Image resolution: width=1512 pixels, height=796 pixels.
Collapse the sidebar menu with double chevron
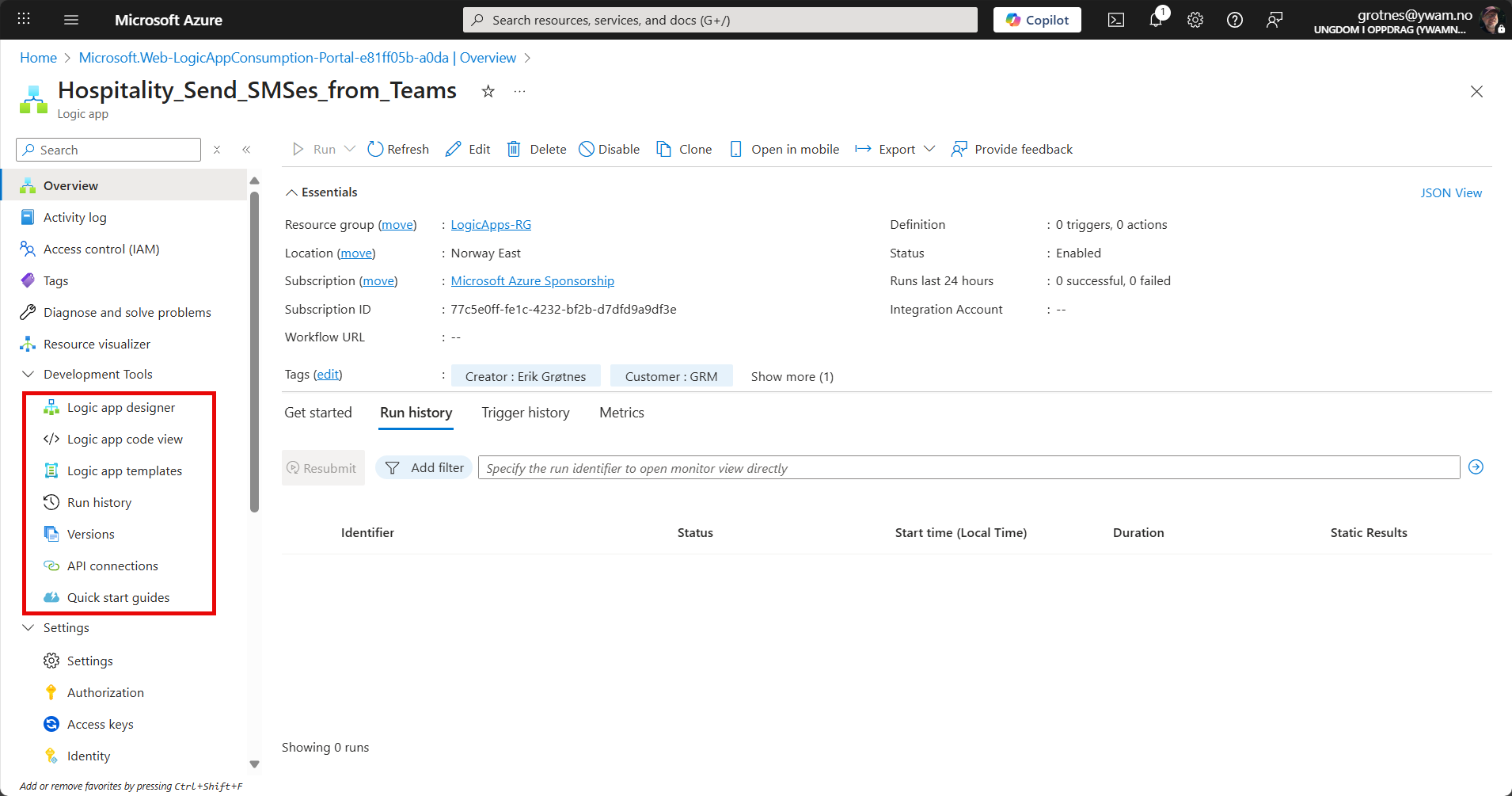(246, 150)
